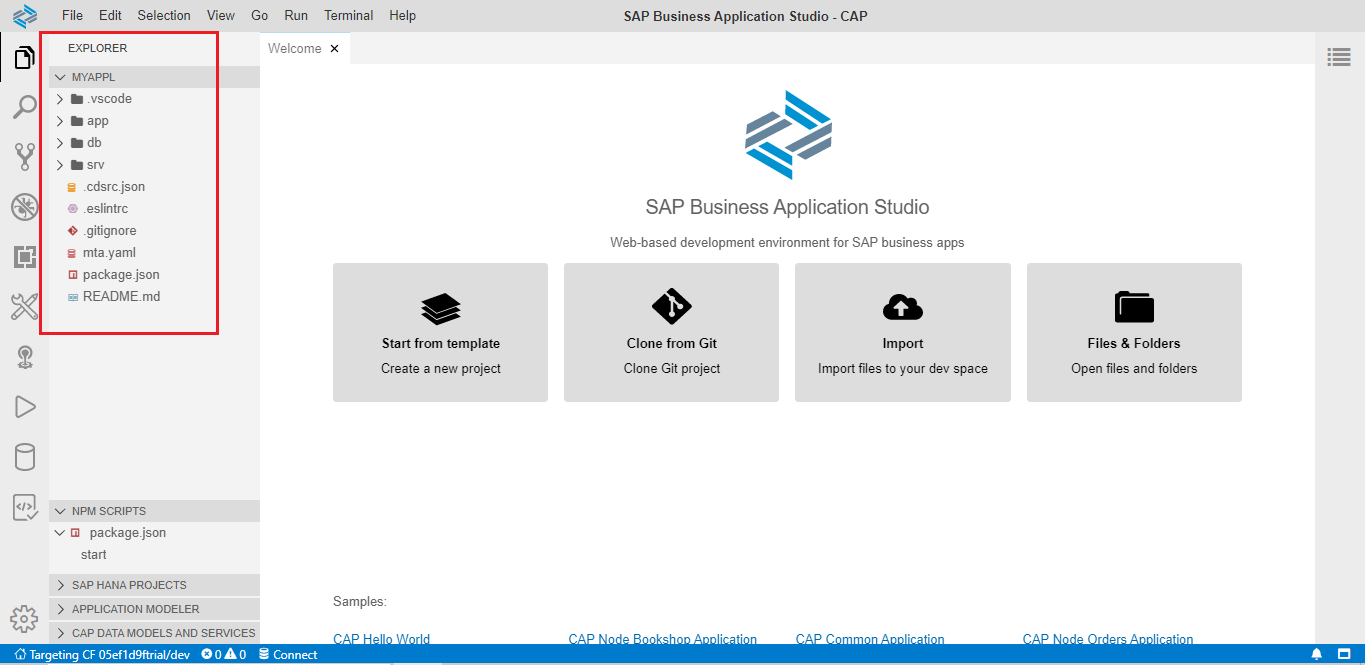Click Targeting CF status bar item
Screen dimensions: 1365x665
[x=102, y=655]
